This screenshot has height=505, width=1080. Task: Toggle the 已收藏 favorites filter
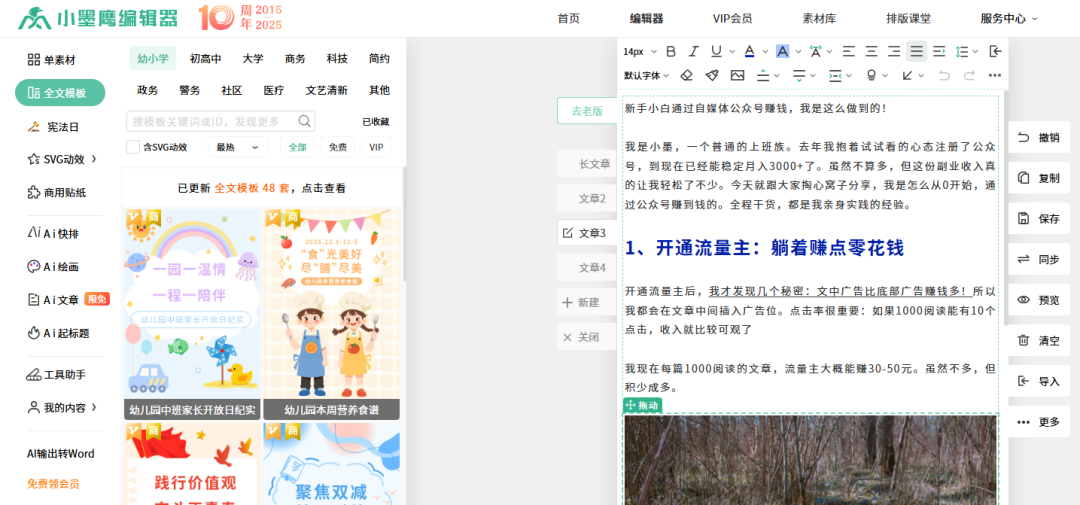[376, 122]
